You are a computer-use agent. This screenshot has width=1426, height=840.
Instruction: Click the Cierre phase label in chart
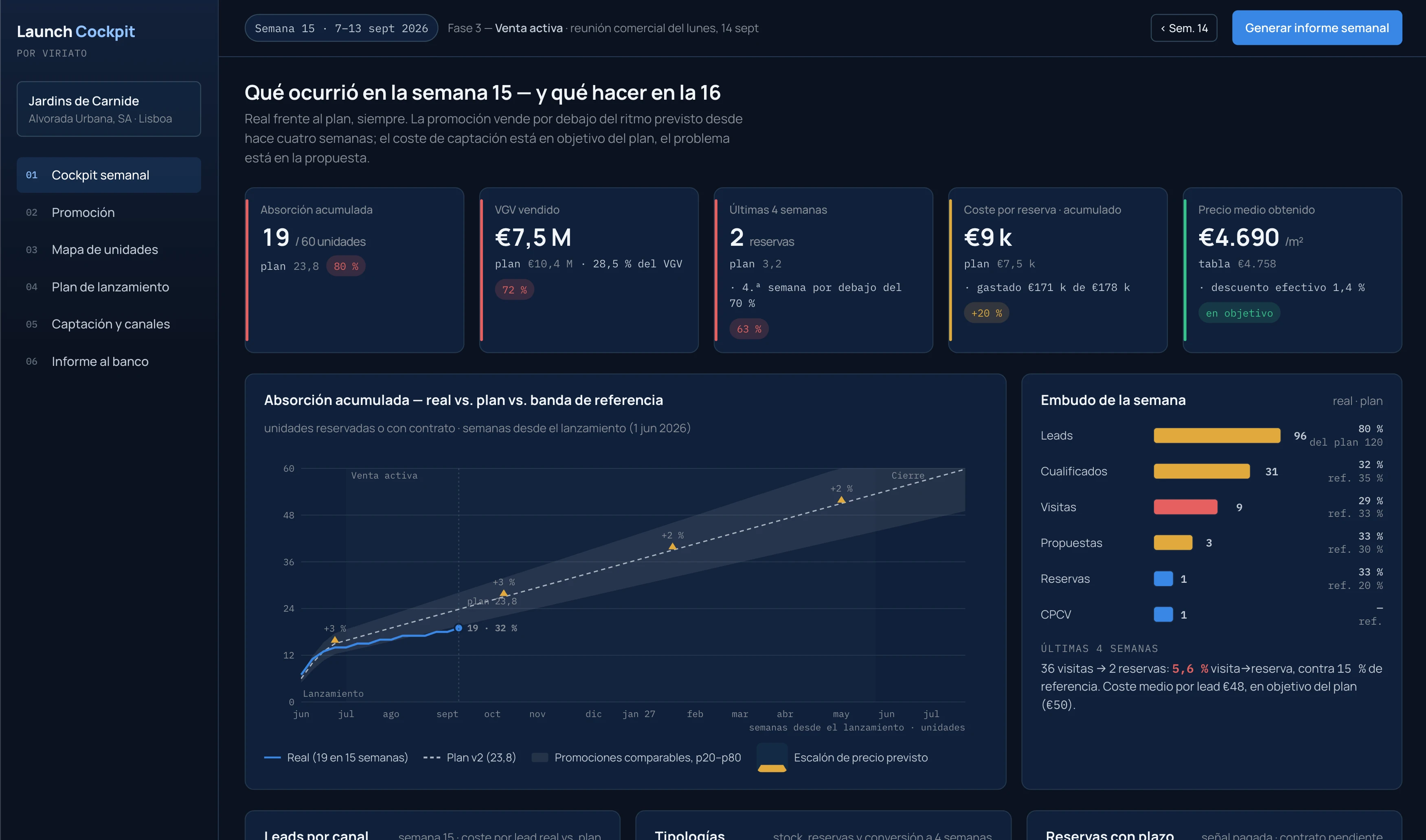(908, 475)
